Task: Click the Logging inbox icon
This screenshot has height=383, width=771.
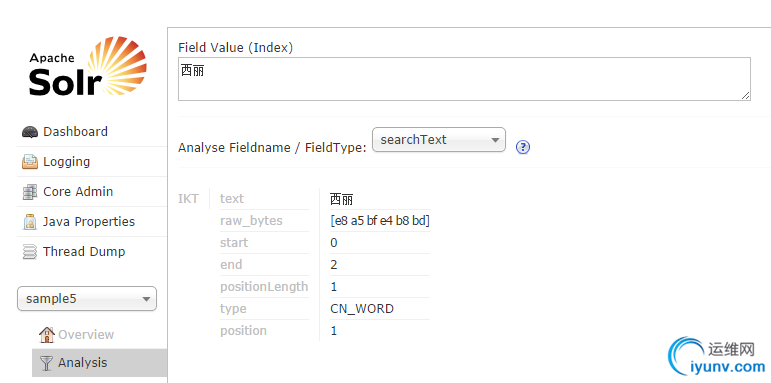Action: (x=30, y=162)
